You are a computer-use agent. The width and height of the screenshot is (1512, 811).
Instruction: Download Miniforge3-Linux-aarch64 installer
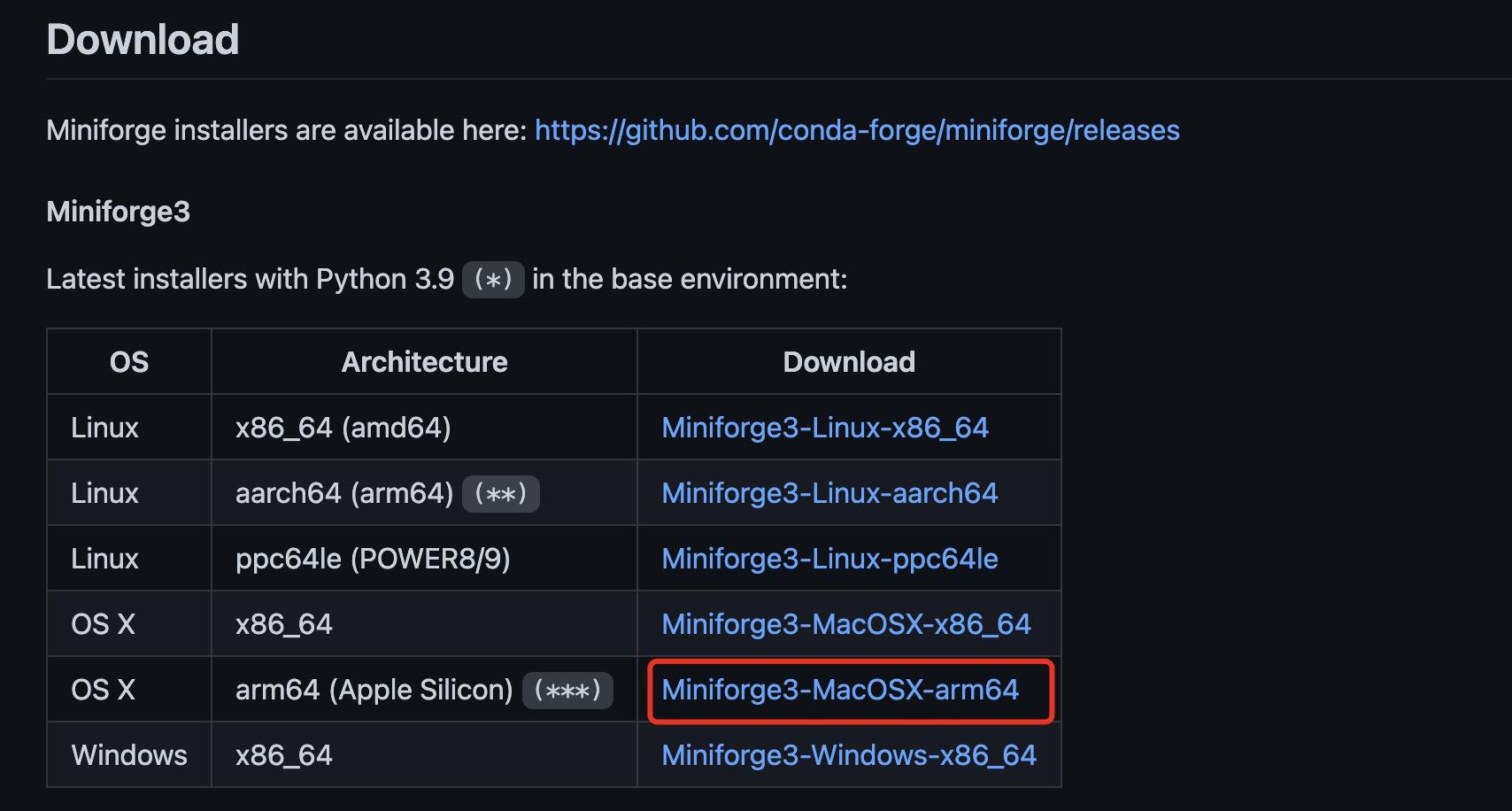pos(829,493)
